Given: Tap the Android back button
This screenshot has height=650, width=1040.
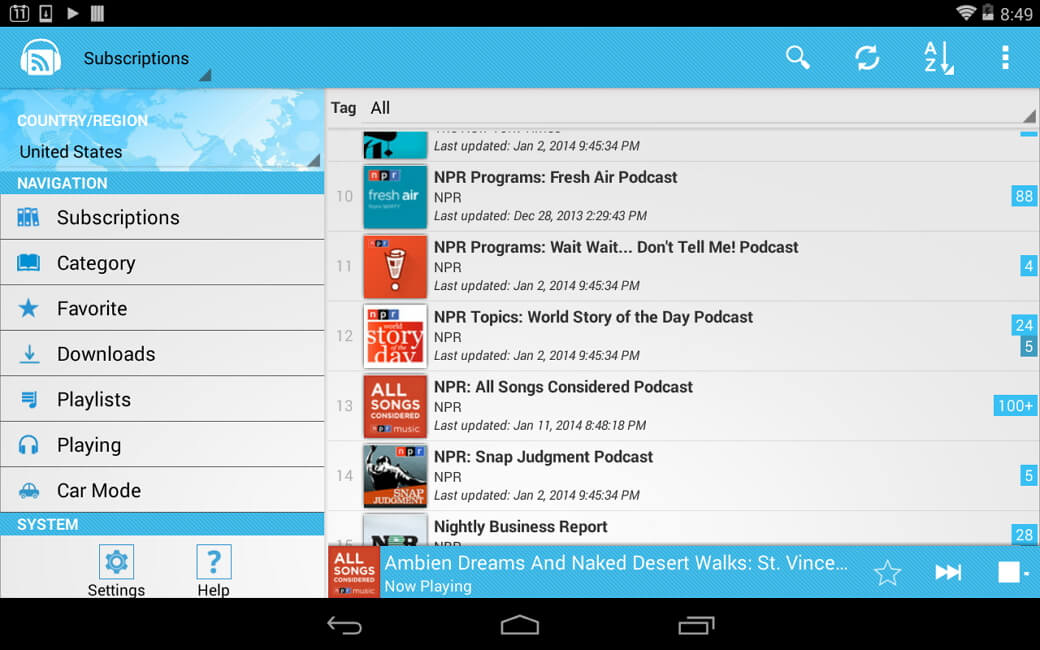Looking at the screenshot, I should click(344, 625).
